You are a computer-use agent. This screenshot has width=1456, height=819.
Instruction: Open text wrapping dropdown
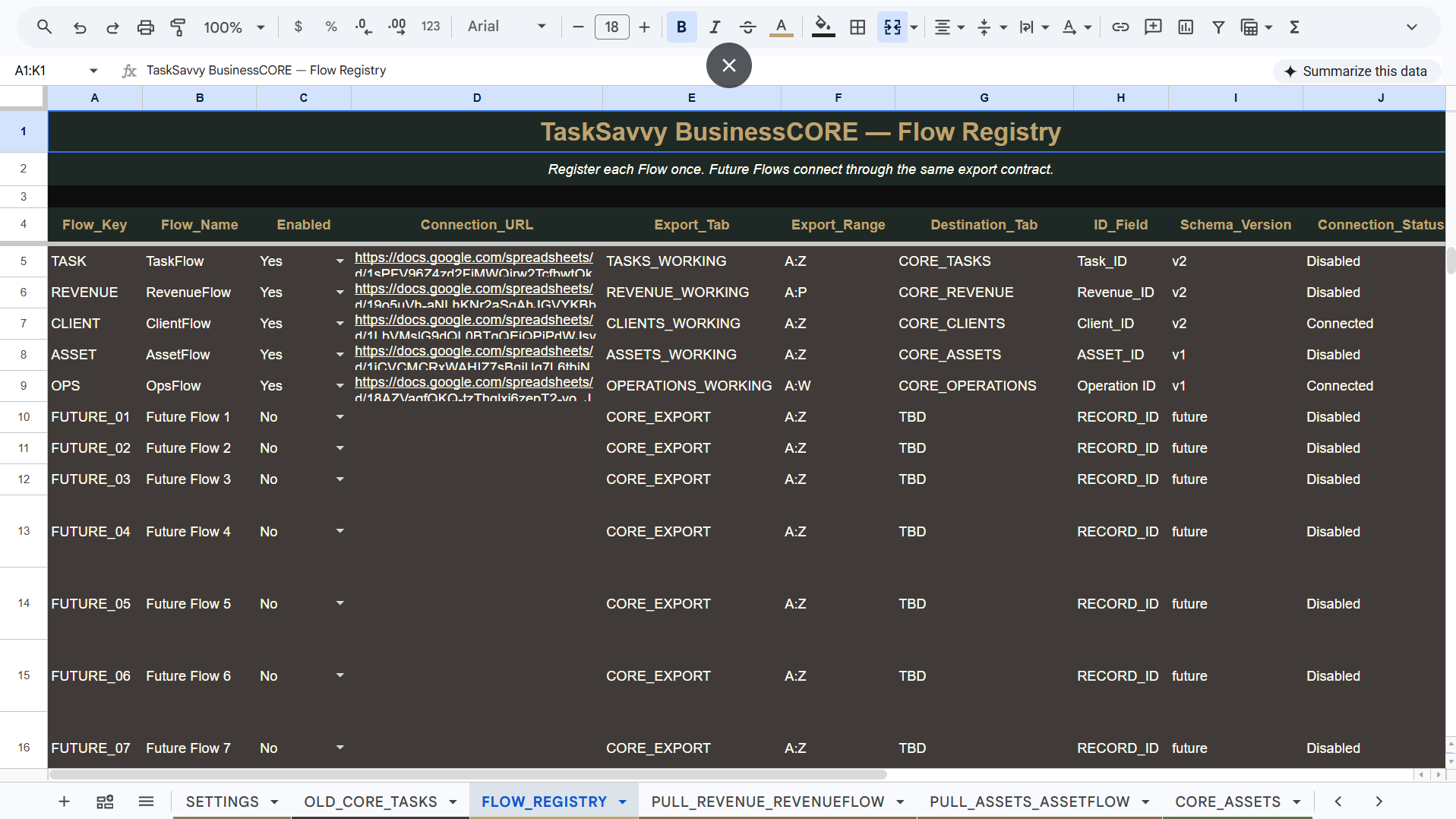[x=1034, y=27]
